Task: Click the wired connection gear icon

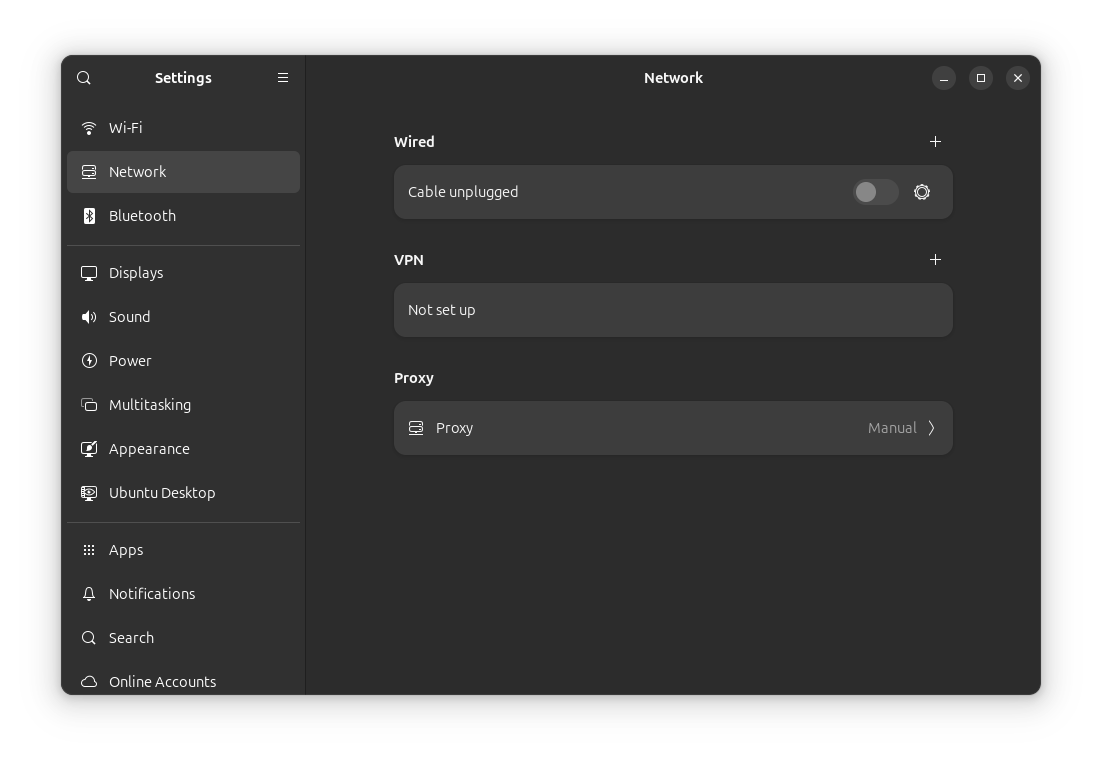Action: pyautogui.click(x=922, y=192)
